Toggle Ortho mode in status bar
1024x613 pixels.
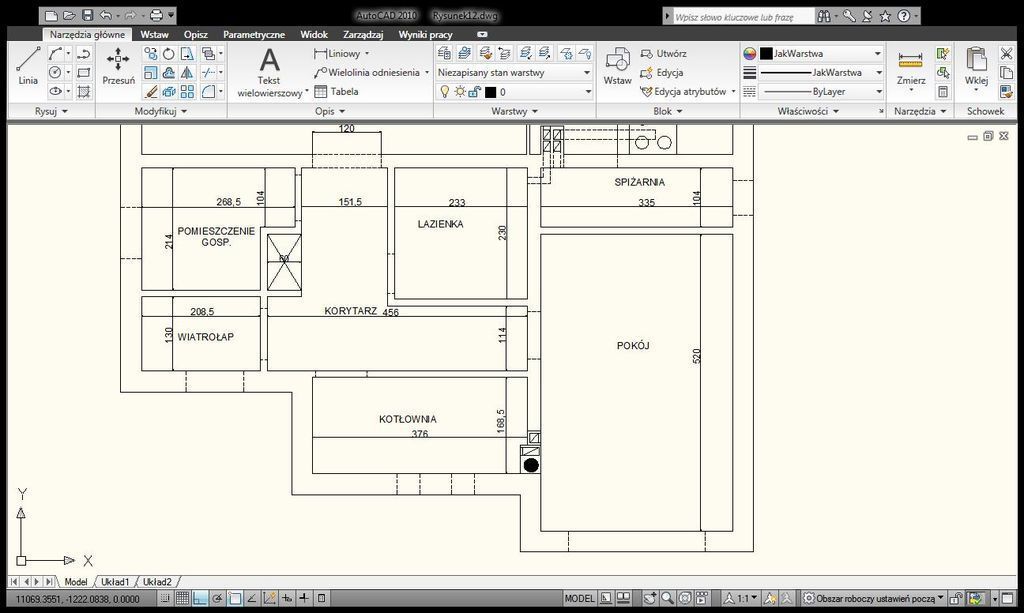(x=200, y=597)
